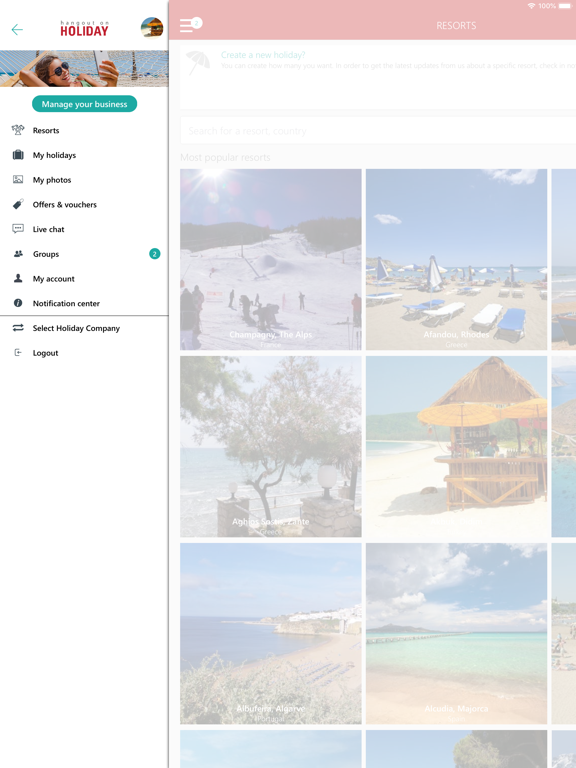576x768 pixels.
Task: Click the Logout door icon
Action: point(18,352)
